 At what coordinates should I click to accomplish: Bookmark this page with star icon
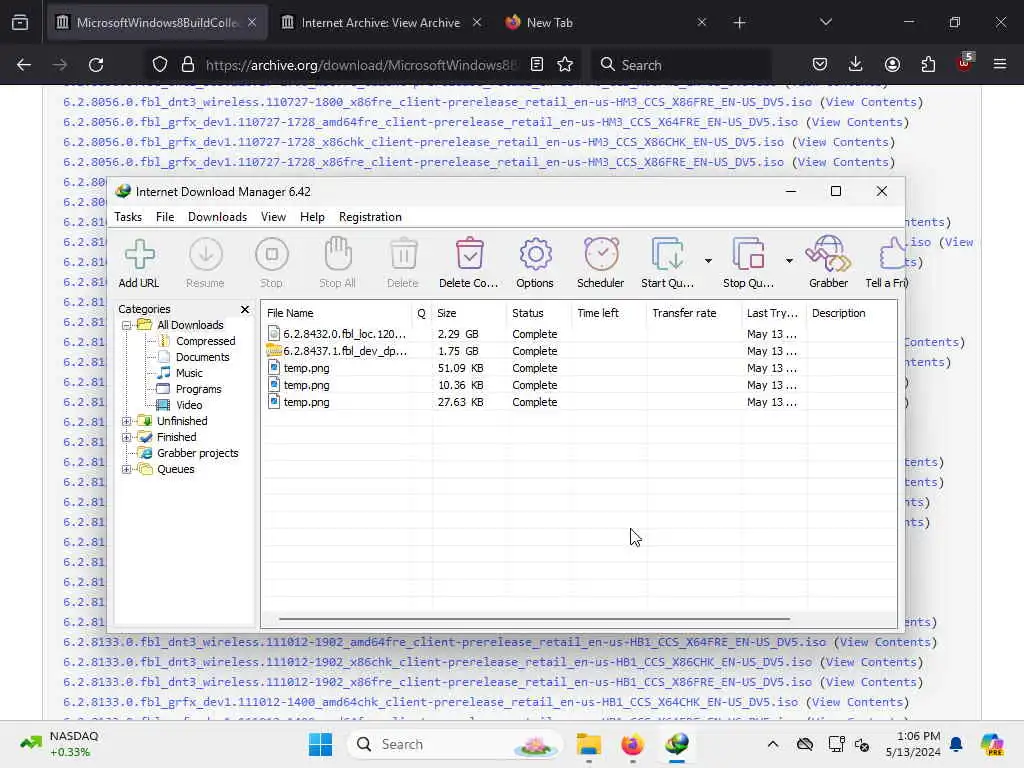pyautogui.click(x=565, y=64)
